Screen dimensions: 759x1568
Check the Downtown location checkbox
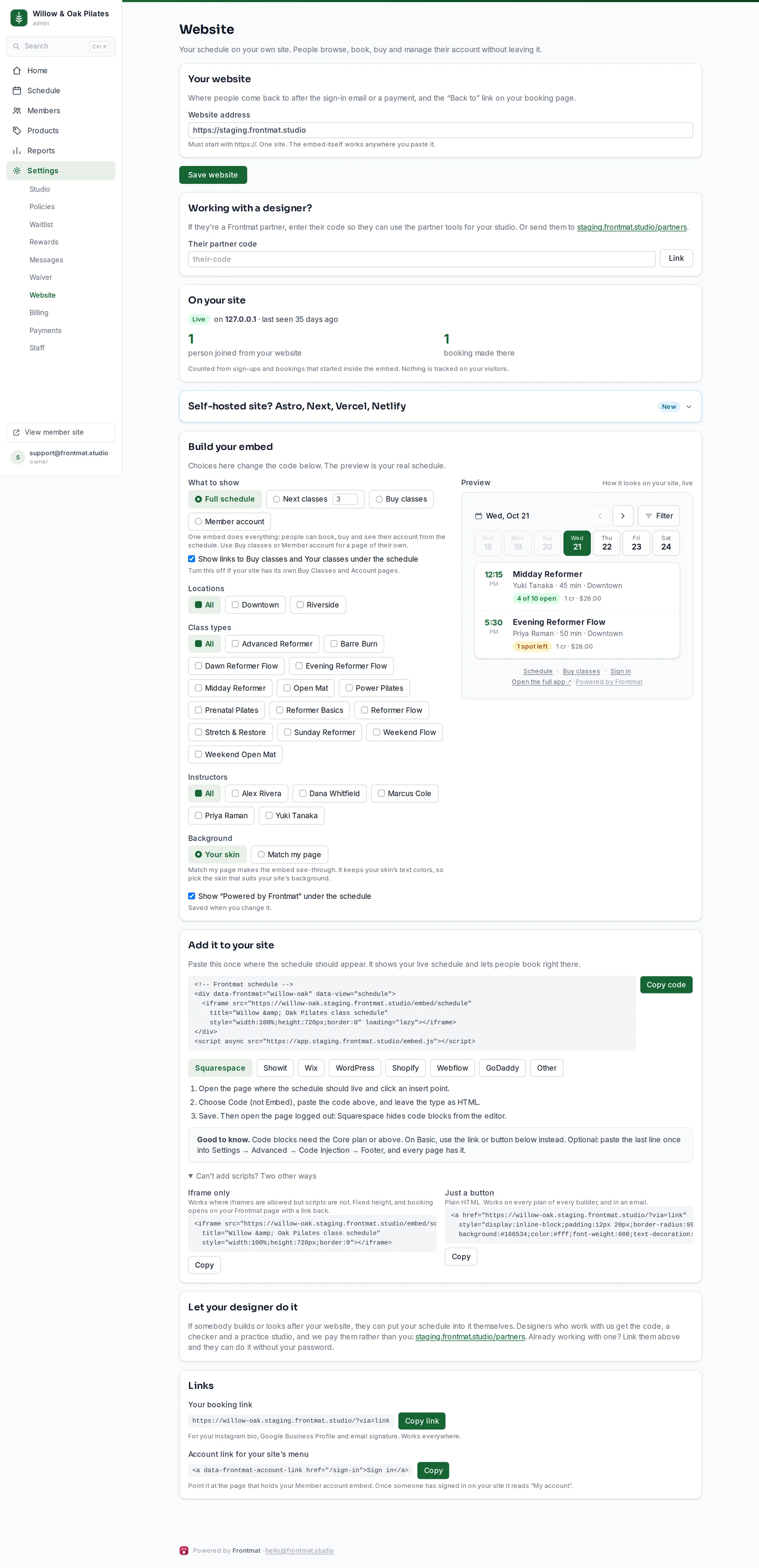(235, 604)
